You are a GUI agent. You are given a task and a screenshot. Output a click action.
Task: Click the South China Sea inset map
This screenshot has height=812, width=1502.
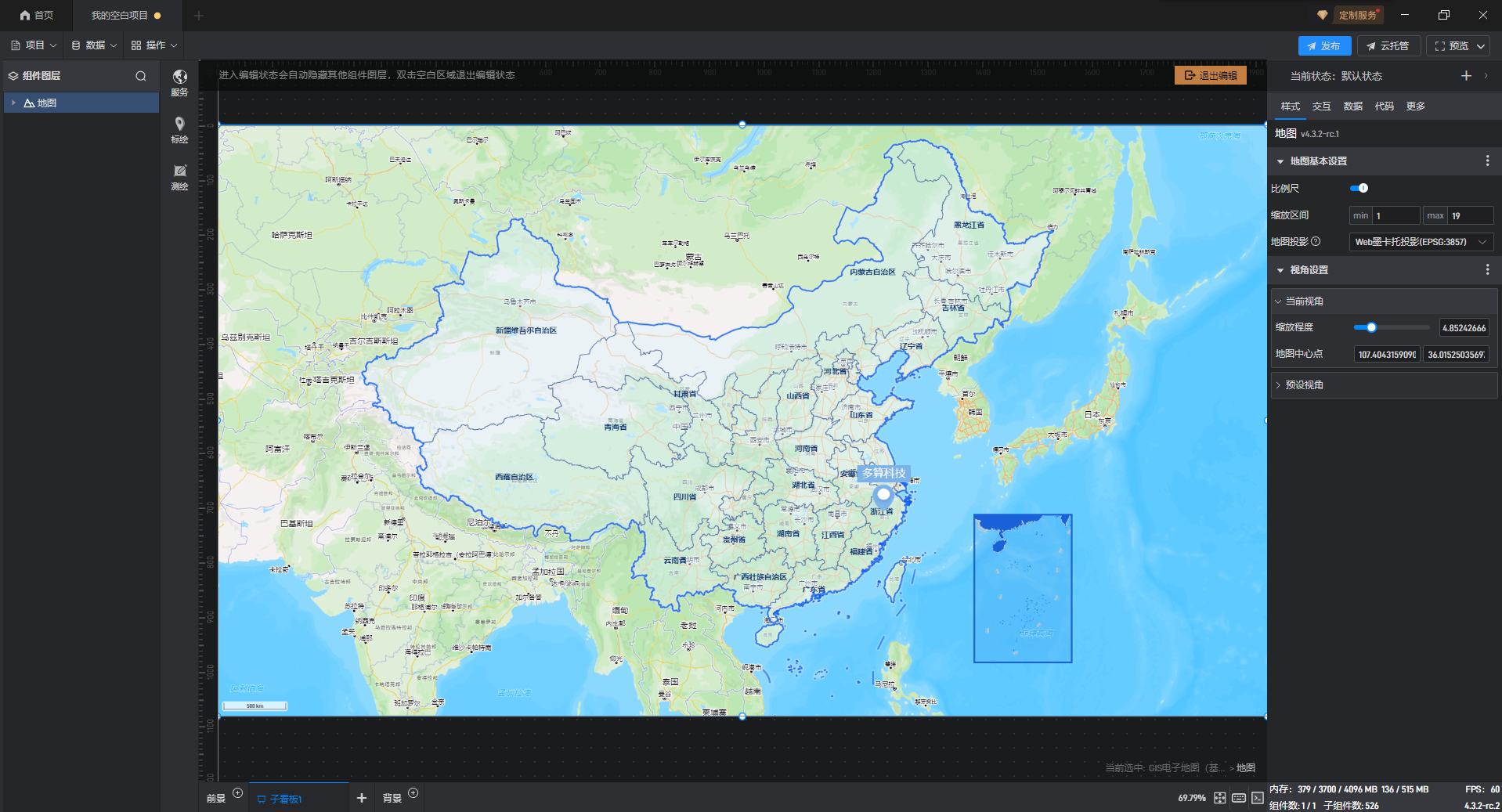coord(1023,588)
